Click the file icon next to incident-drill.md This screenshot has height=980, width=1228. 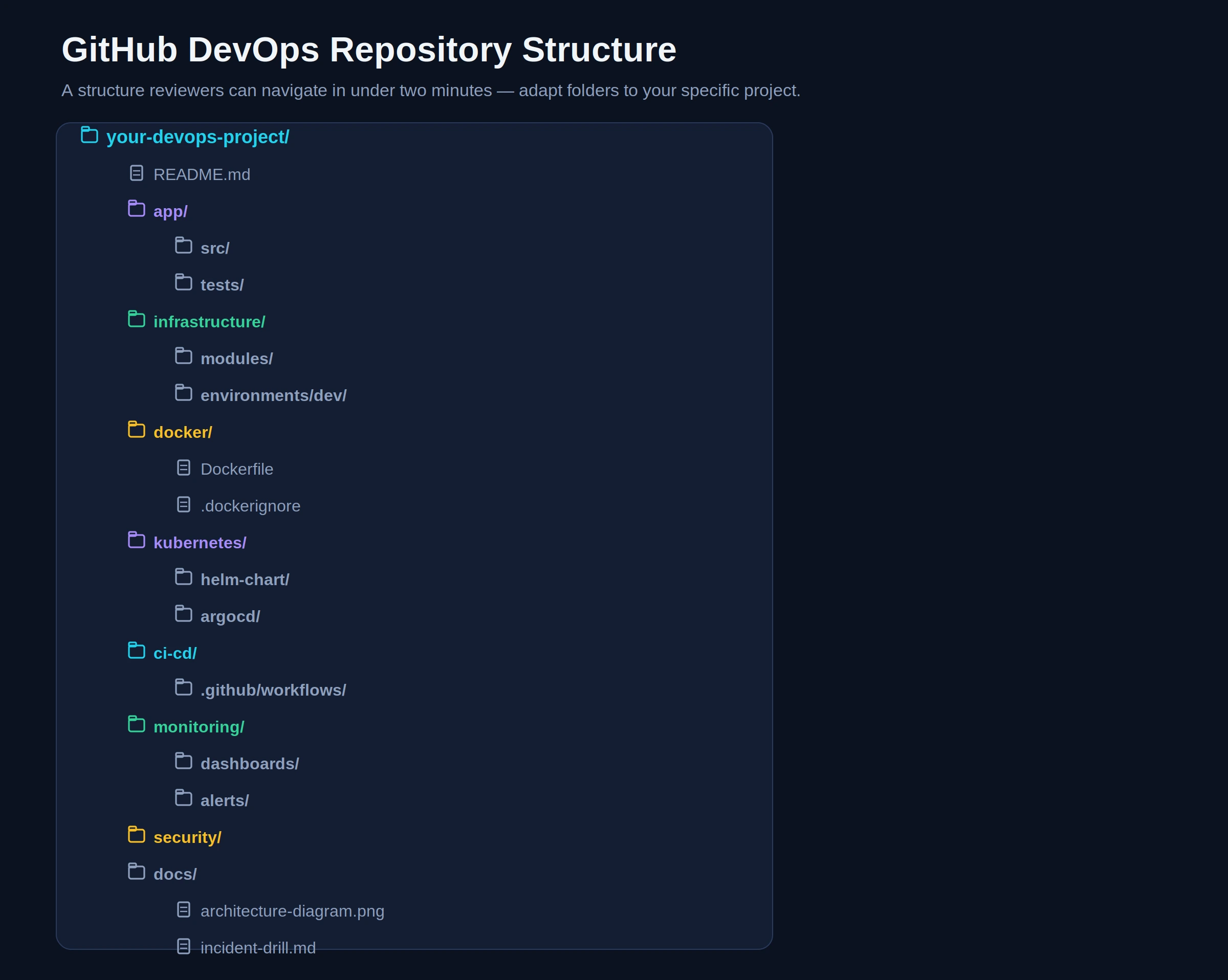pos(183,946)
